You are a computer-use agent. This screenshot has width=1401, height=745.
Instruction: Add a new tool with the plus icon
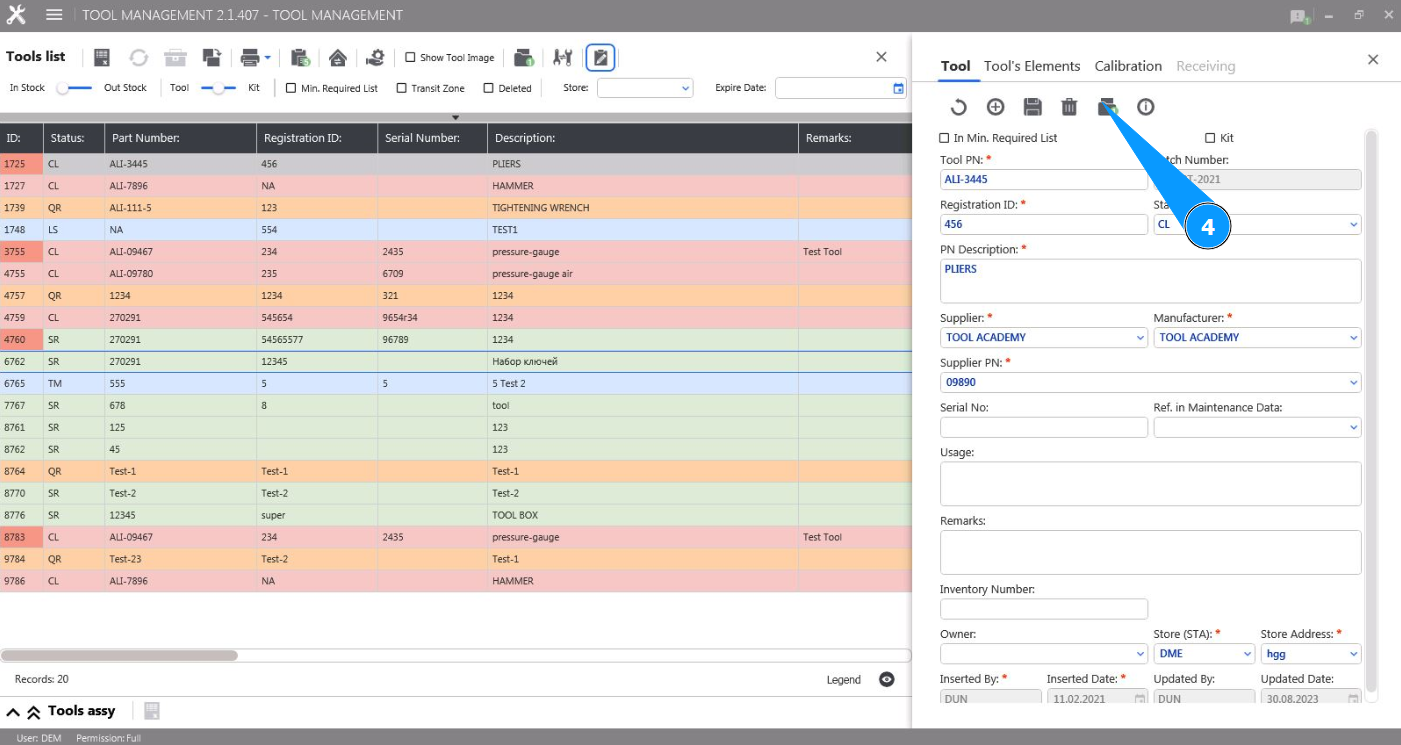[995, 107]
